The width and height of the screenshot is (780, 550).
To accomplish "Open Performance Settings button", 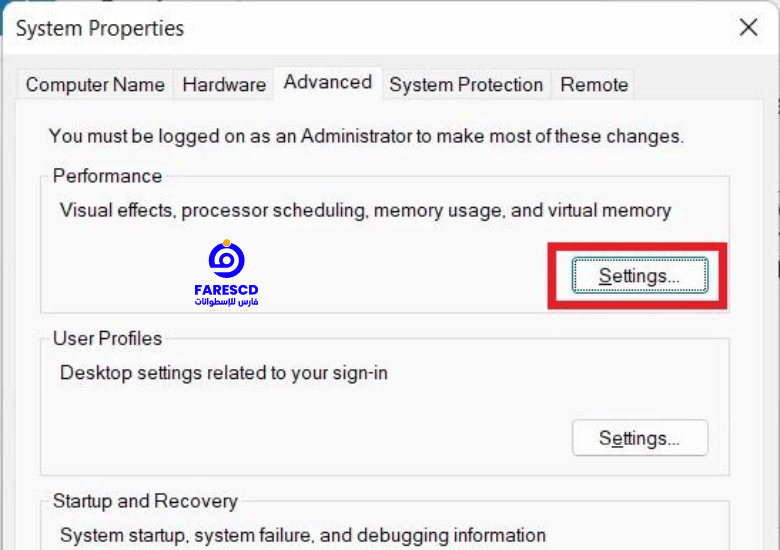I will click(640, 275).
